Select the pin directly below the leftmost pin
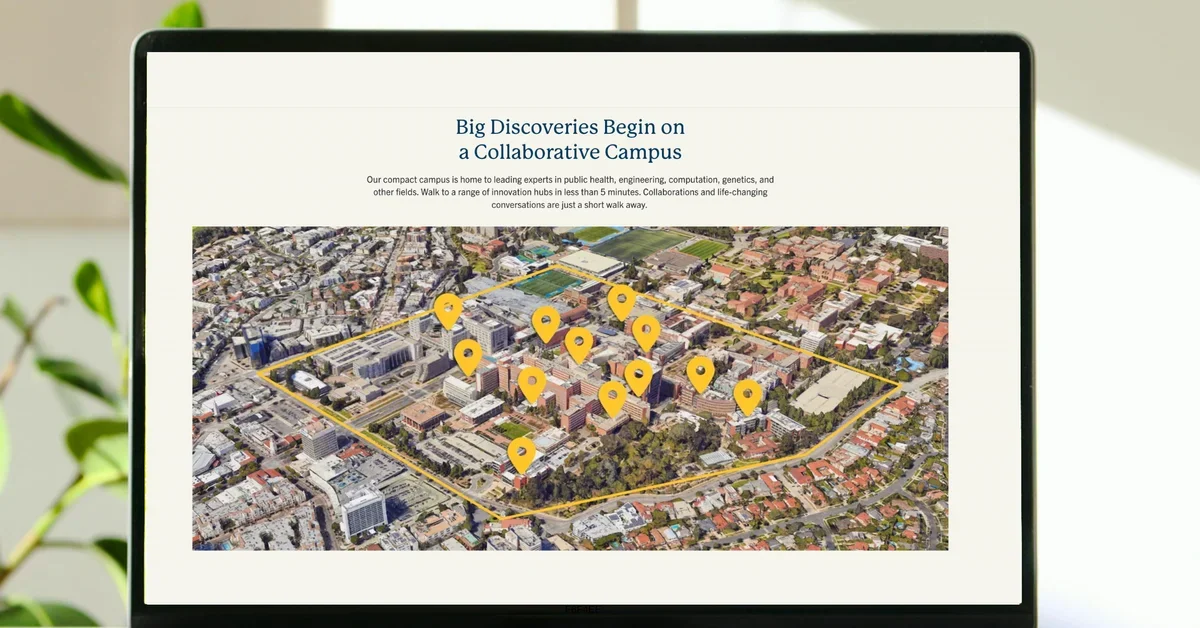Viewport: 1200px width, 628px height. (468, 355)
